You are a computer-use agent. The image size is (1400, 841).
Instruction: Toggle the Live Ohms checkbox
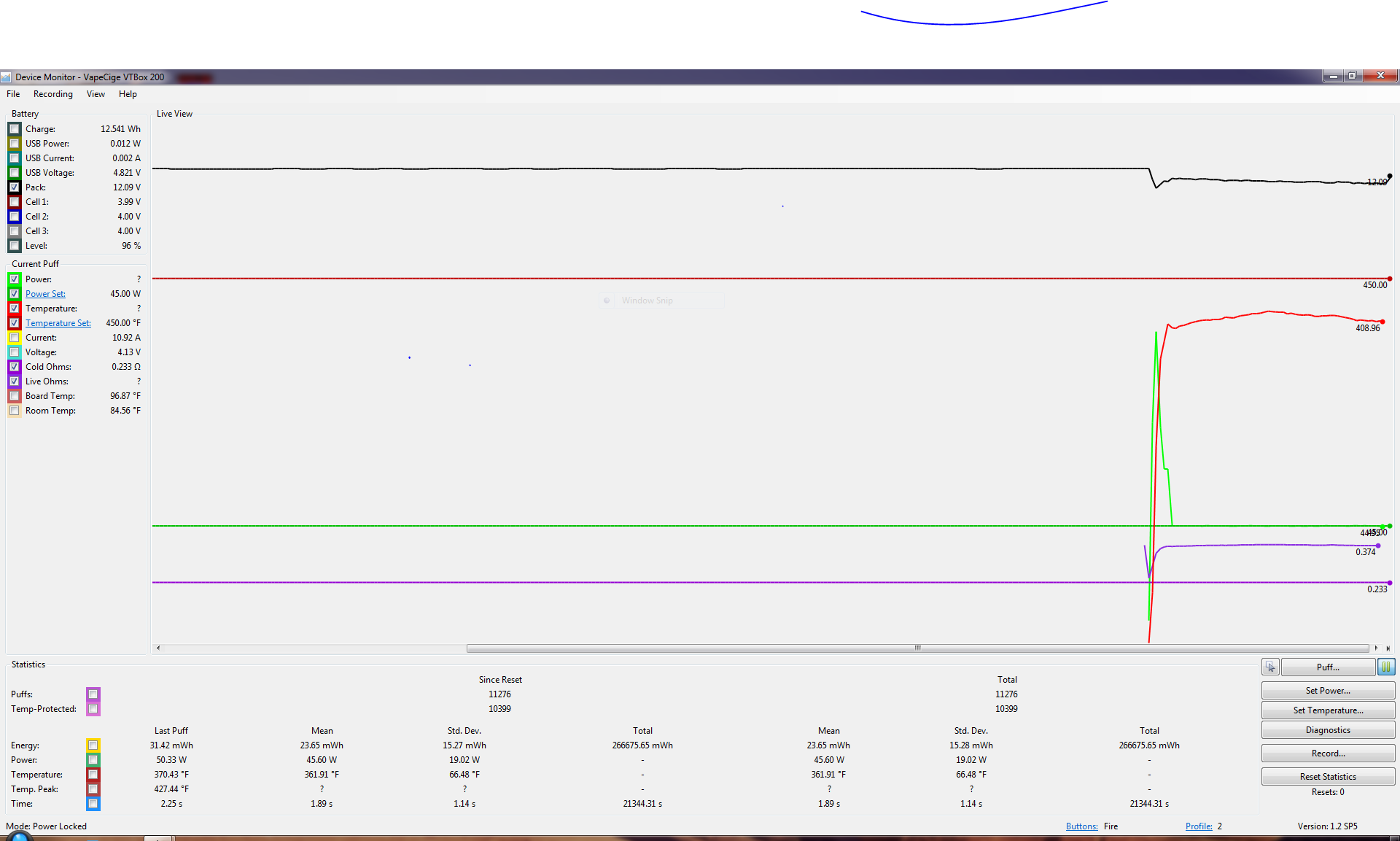[15, 381]
